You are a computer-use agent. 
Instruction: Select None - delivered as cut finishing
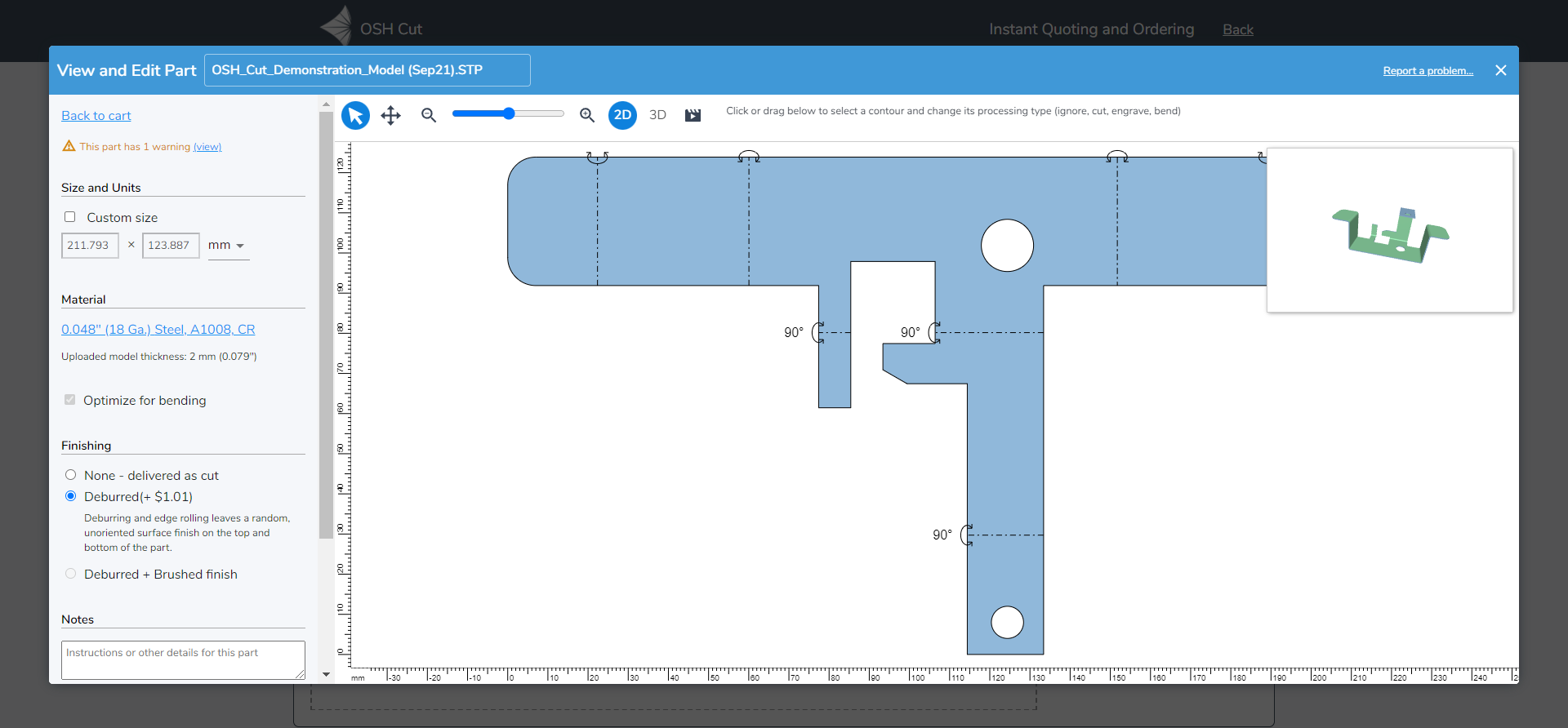[x=71, y=475]
